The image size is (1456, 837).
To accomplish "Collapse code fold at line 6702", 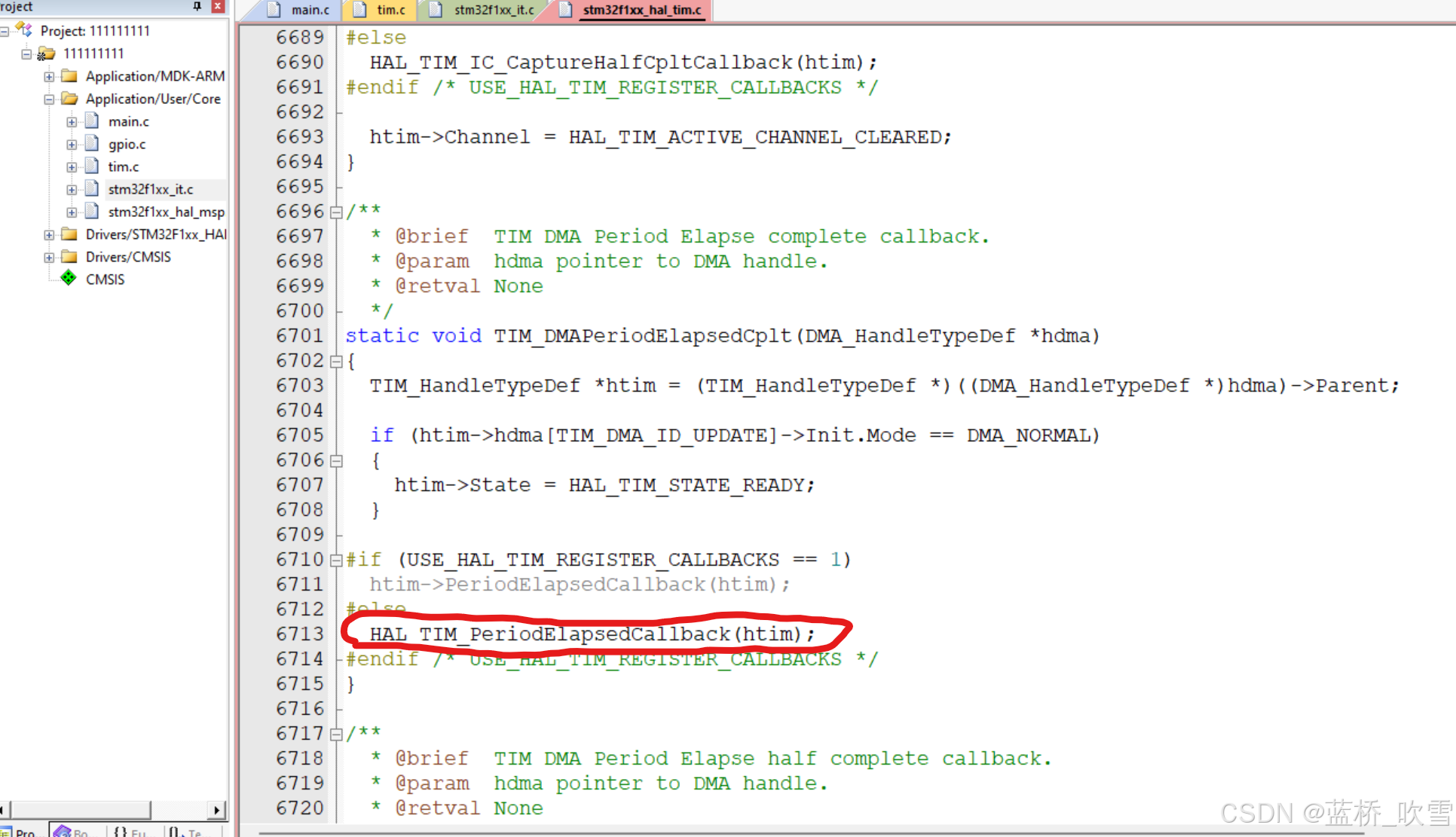I will (x=336, y=362).
